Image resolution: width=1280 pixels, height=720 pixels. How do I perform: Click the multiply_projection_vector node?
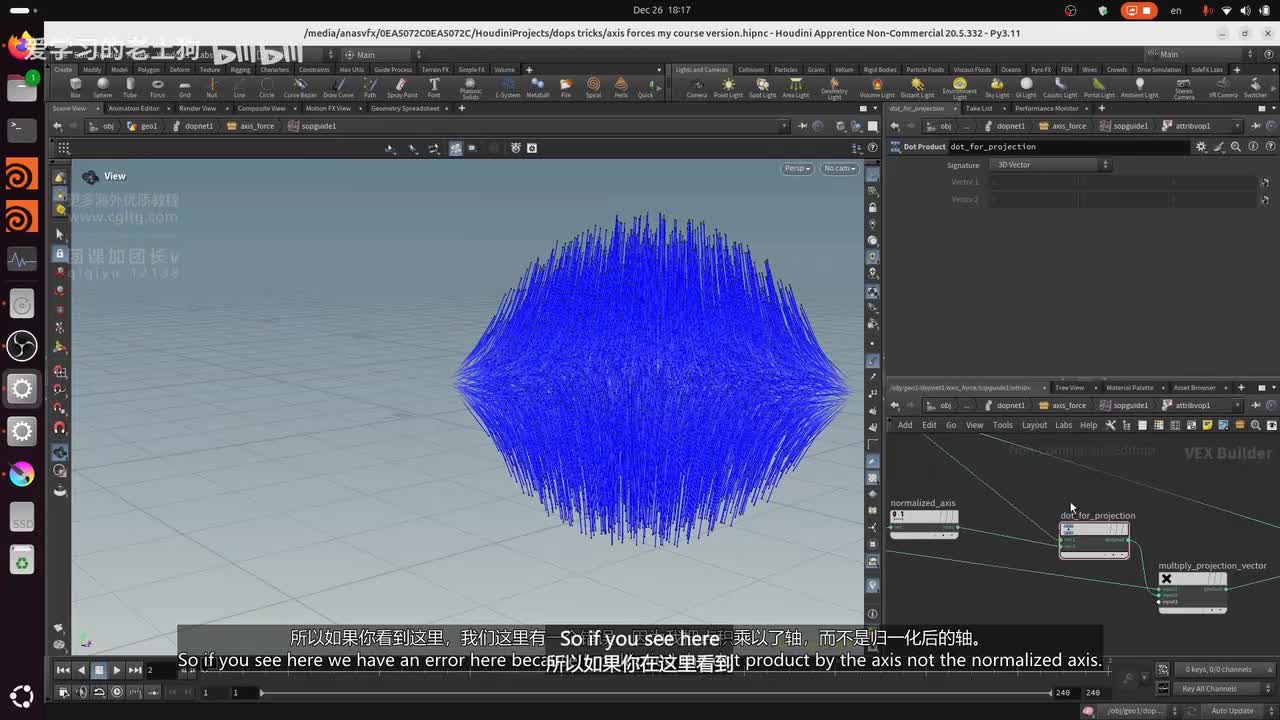pos(1192,579)
